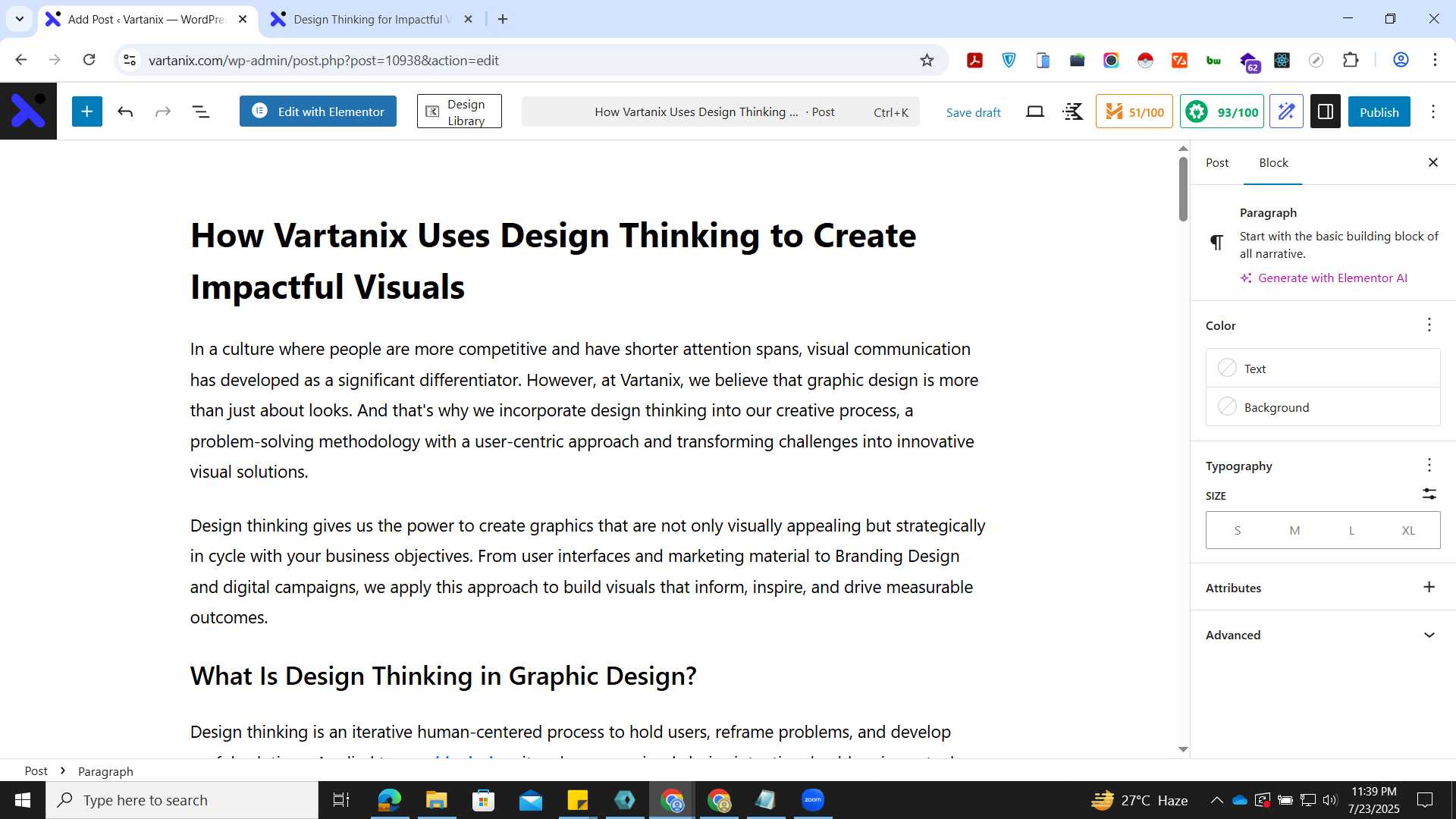Open Chrome profile avatar
The image size is (1456, 819).
pos(1401,60)
